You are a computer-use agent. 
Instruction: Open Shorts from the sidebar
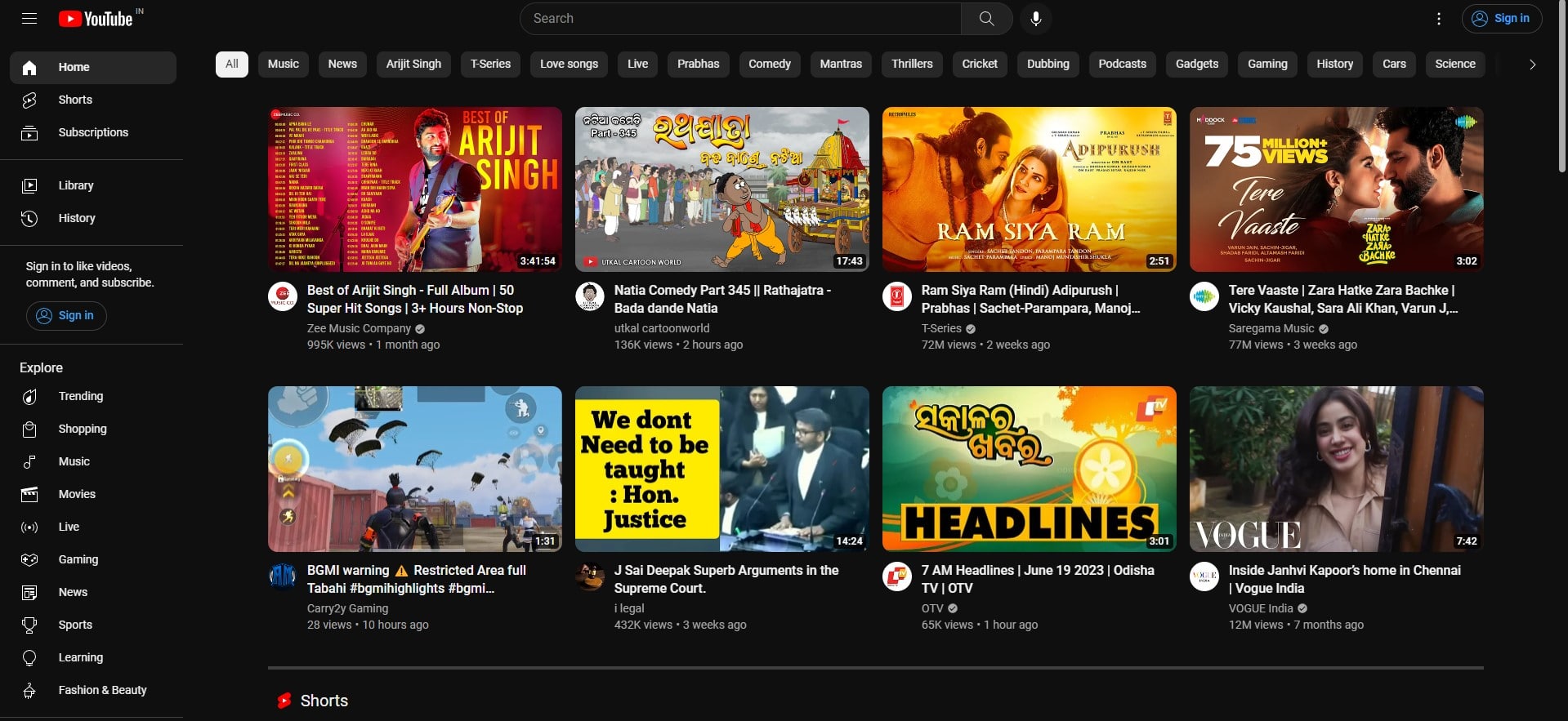[x=93, y=100]
